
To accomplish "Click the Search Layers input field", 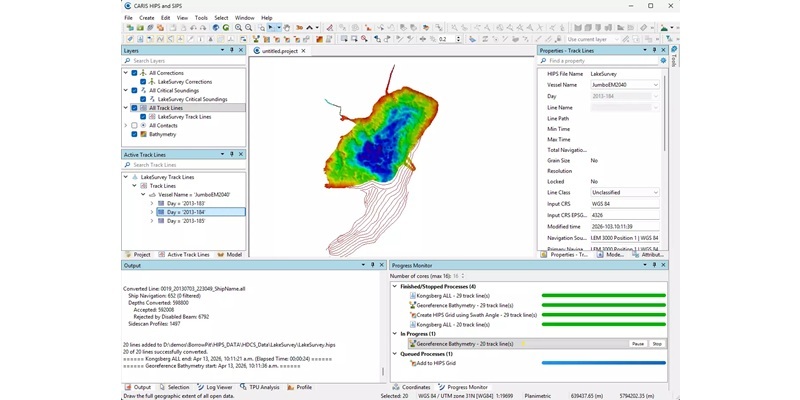I will click(184, 61).
